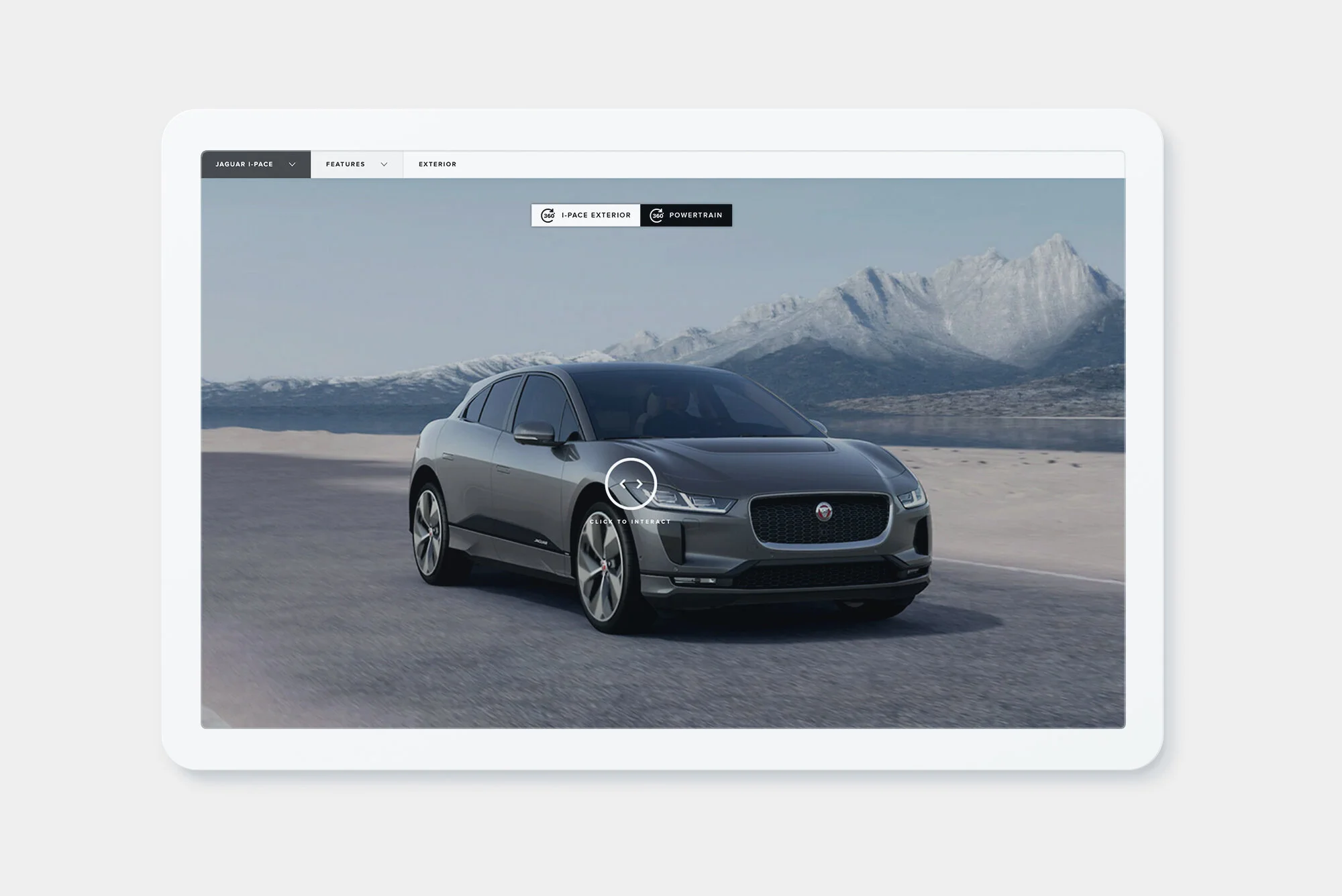This screenshot has width=1342, height=896.
Task: Select the EXTERIOR tab in the navigation
Action: tap(437, 164)
